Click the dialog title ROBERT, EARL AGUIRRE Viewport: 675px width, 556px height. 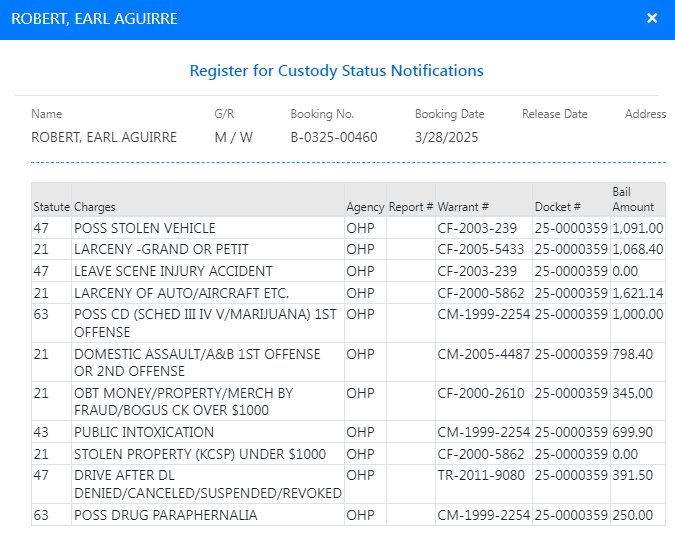point(94,19)
